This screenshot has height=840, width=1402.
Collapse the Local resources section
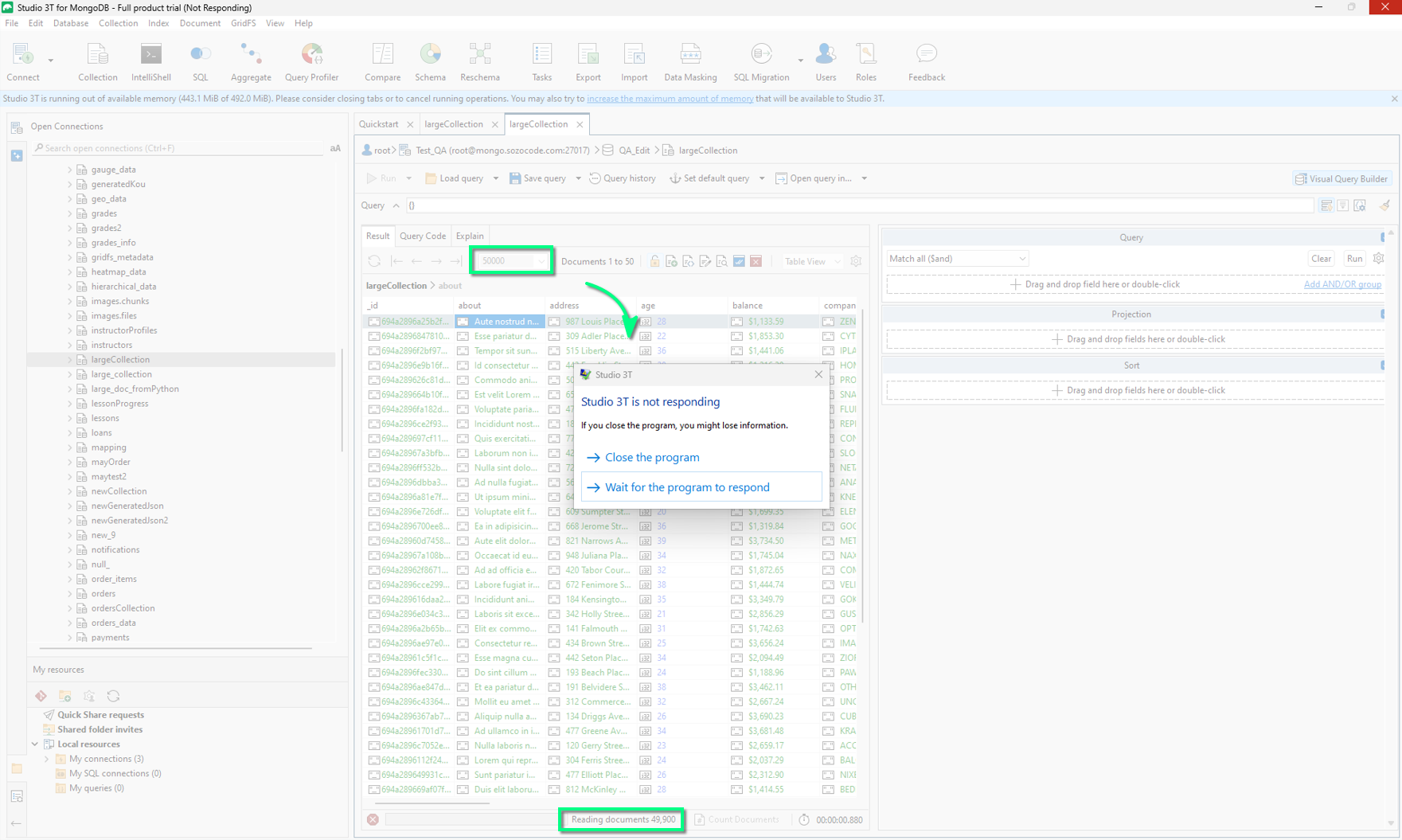pos(35,744)
